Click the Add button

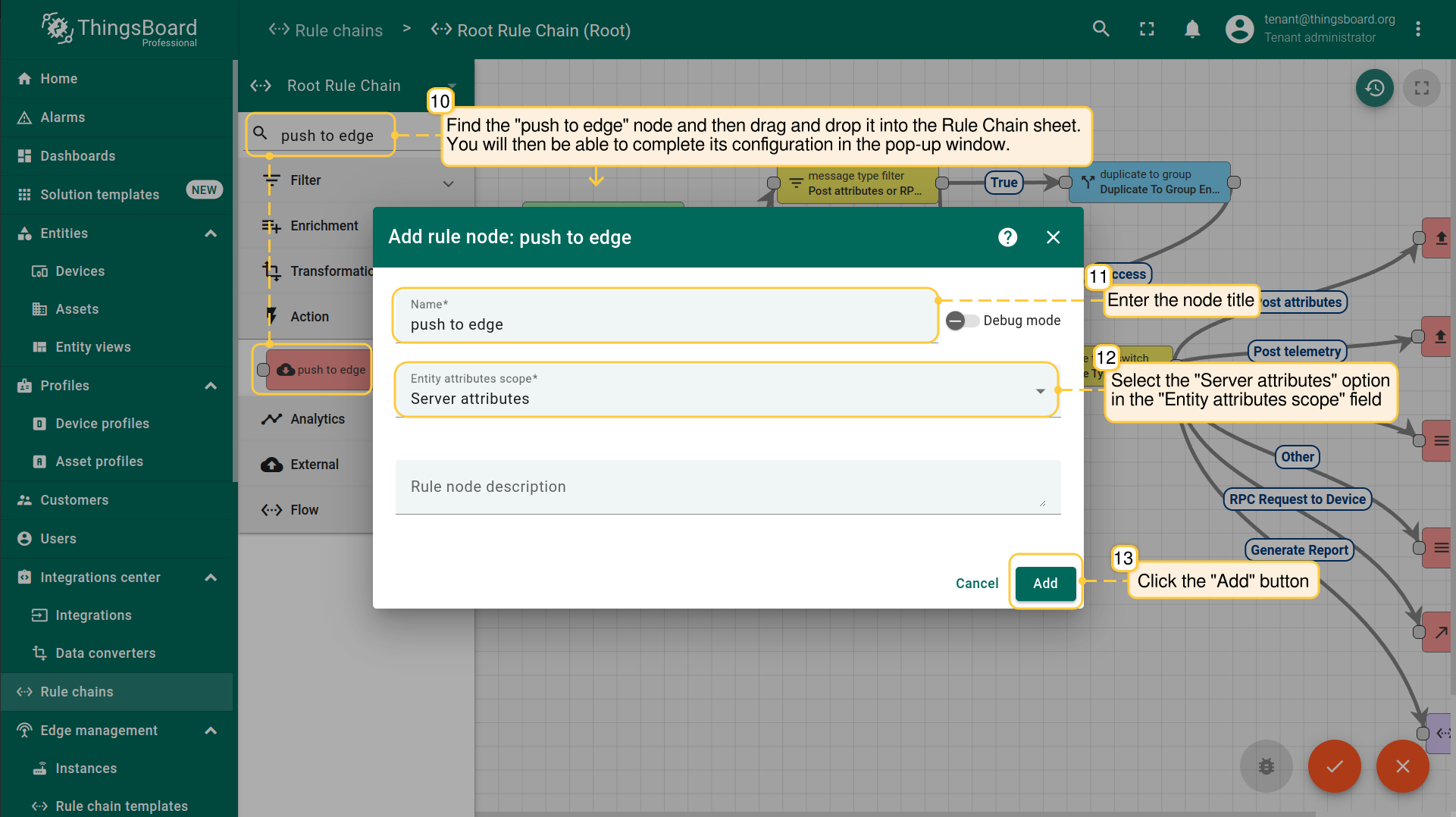click(x=1045, y=584)
